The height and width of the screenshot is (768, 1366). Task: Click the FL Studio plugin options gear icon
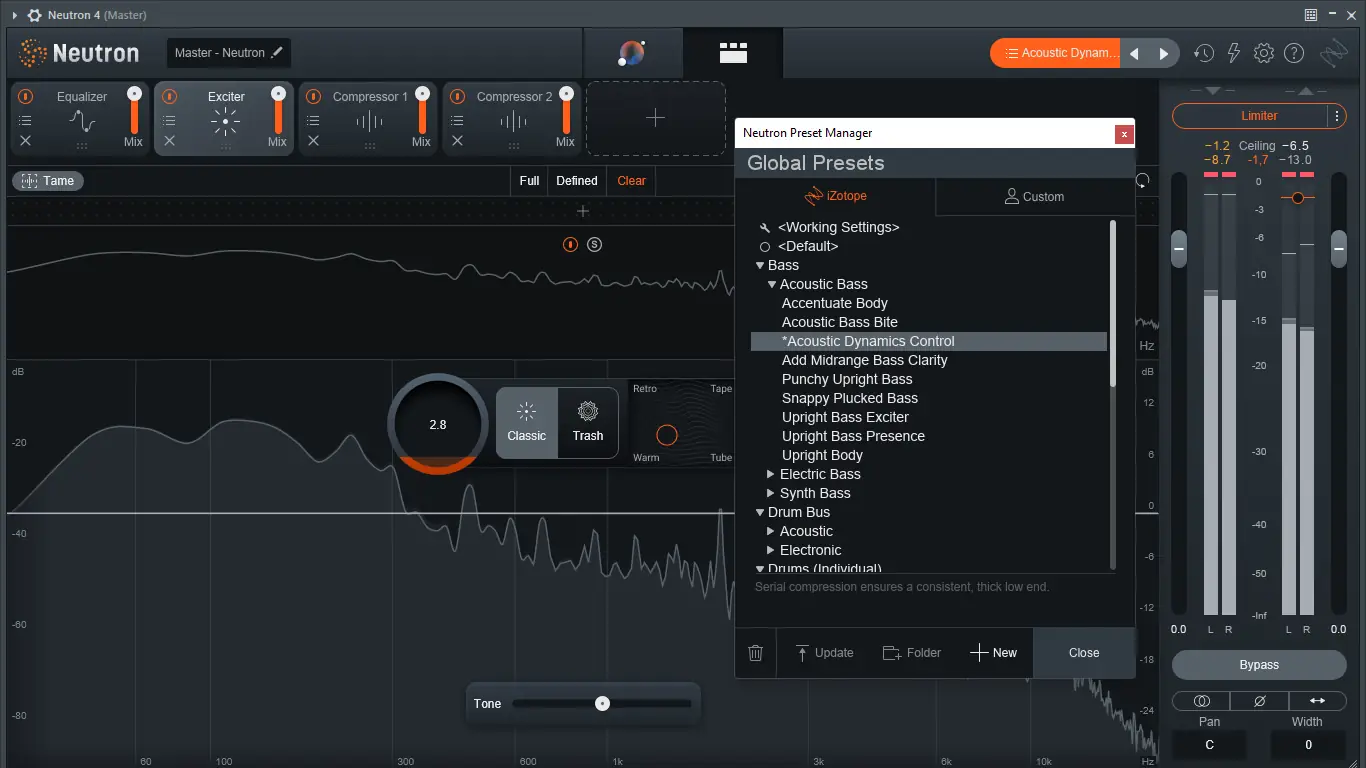point(34,16)
